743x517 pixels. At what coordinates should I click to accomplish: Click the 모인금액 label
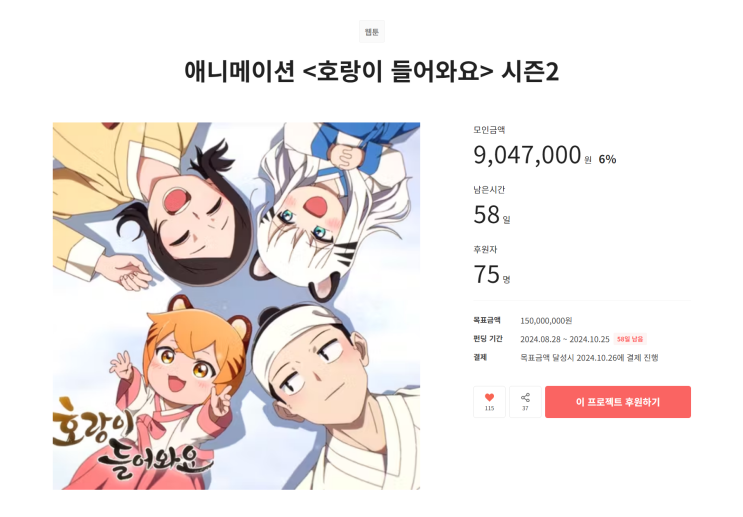tap(489, 129)
